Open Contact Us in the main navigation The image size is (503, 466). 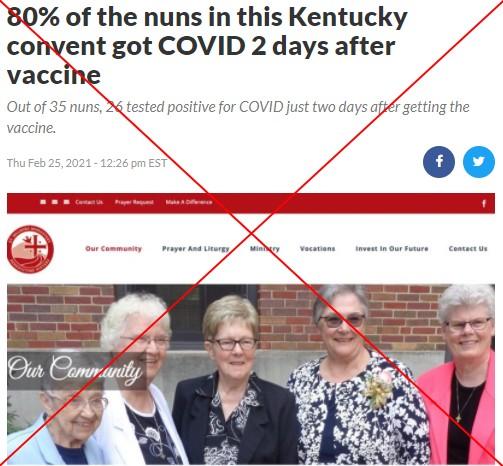(x=468, y=249)
